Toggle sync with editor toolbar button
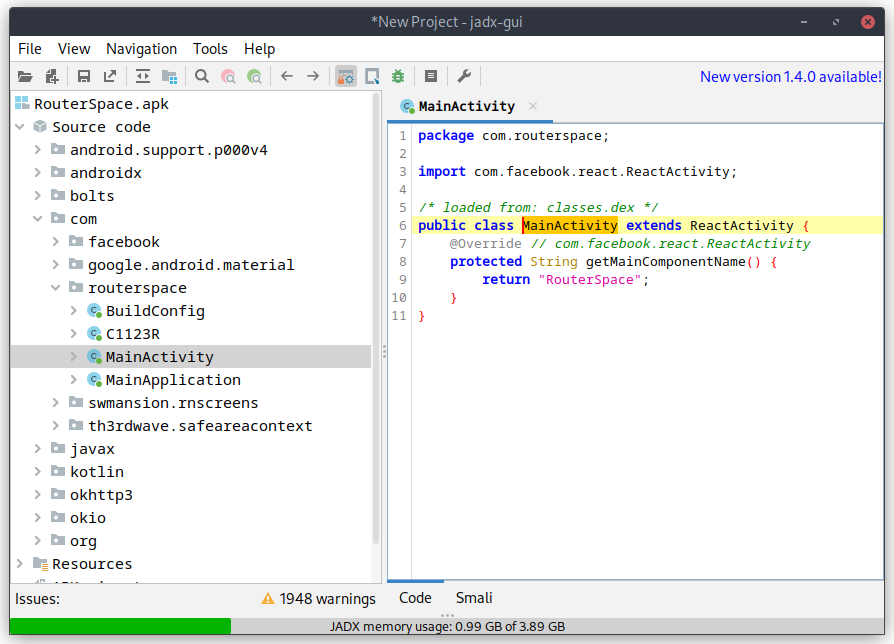Image resolution: width=894 pixels, height=644 pixels. 143,76
